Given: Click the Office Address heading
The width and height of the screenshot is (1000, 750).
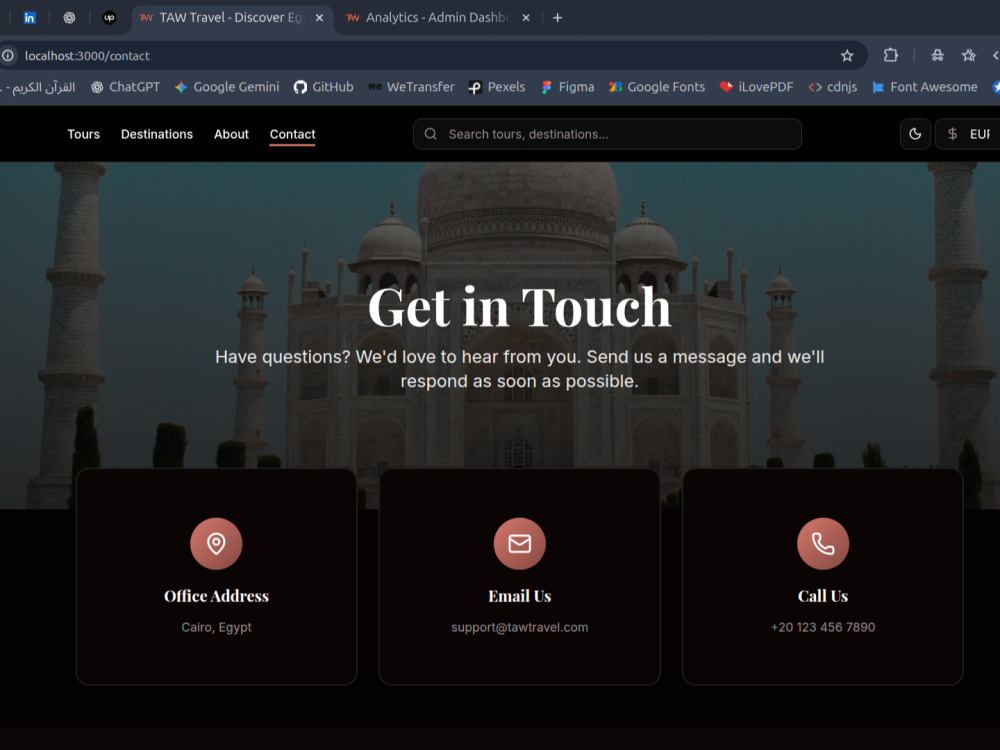Looking at the screenshot, I should coord(216,596).
